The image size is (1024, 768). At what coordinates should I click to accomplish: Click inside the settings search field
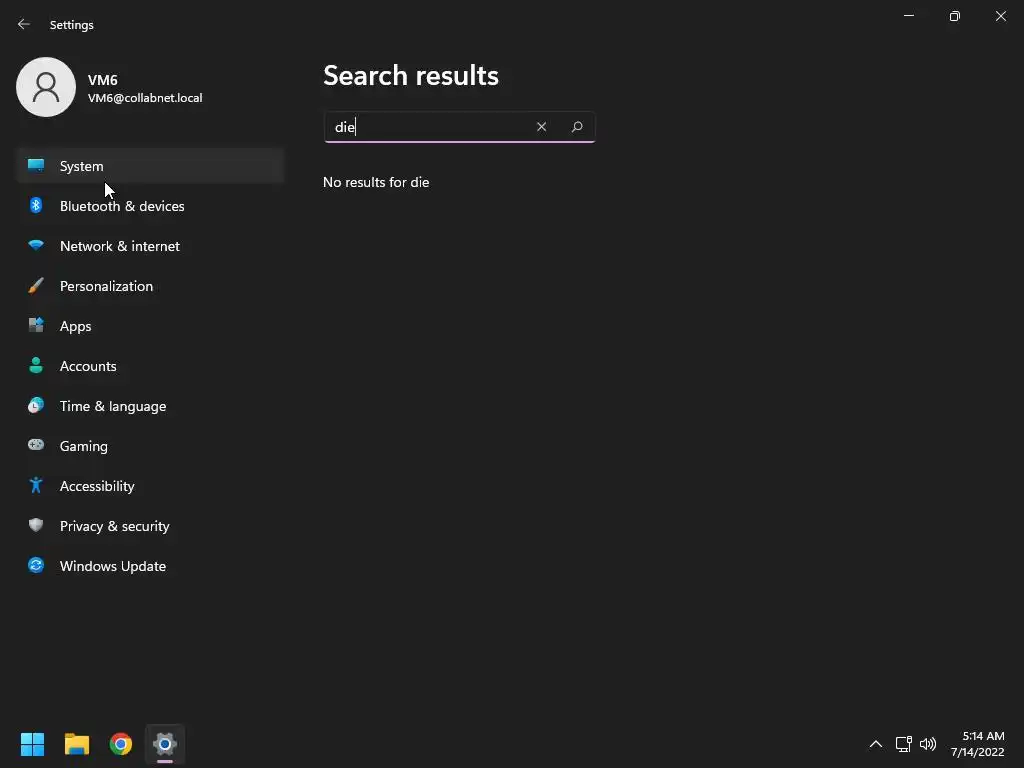click(430, 127)
